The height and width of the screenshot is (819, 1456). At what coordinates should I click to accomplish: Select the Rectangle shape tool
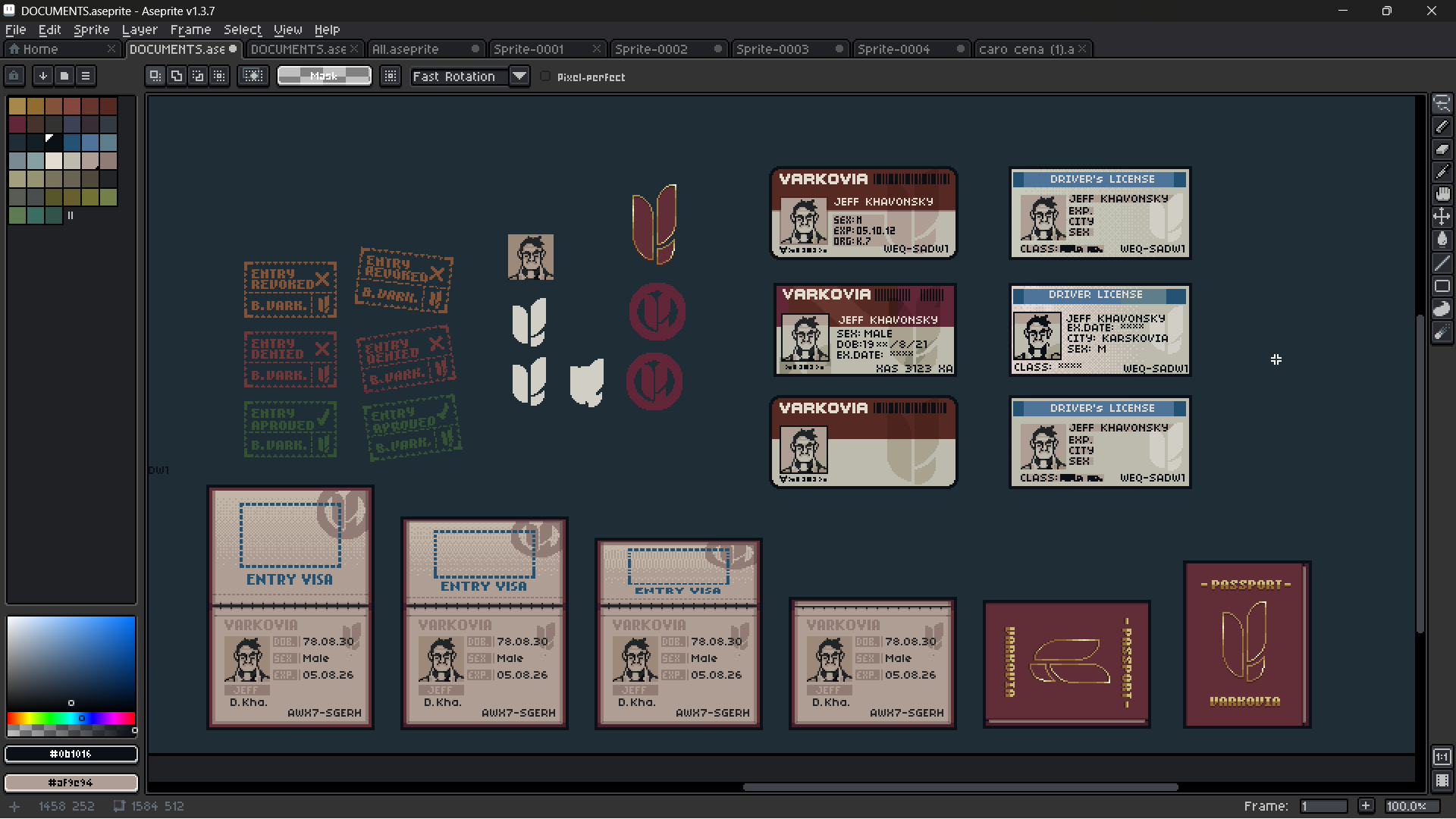pyautogui.click(x=1442, y=287)
